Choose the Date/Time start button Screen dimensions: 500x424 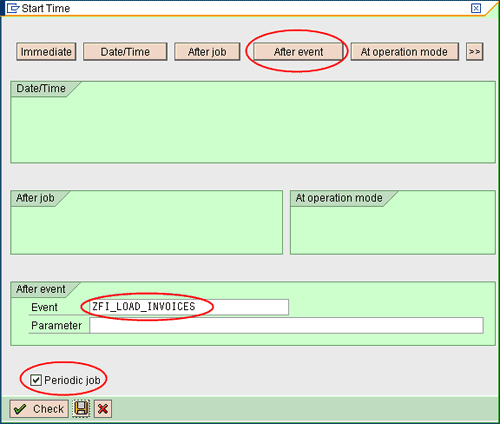[125, 52]
